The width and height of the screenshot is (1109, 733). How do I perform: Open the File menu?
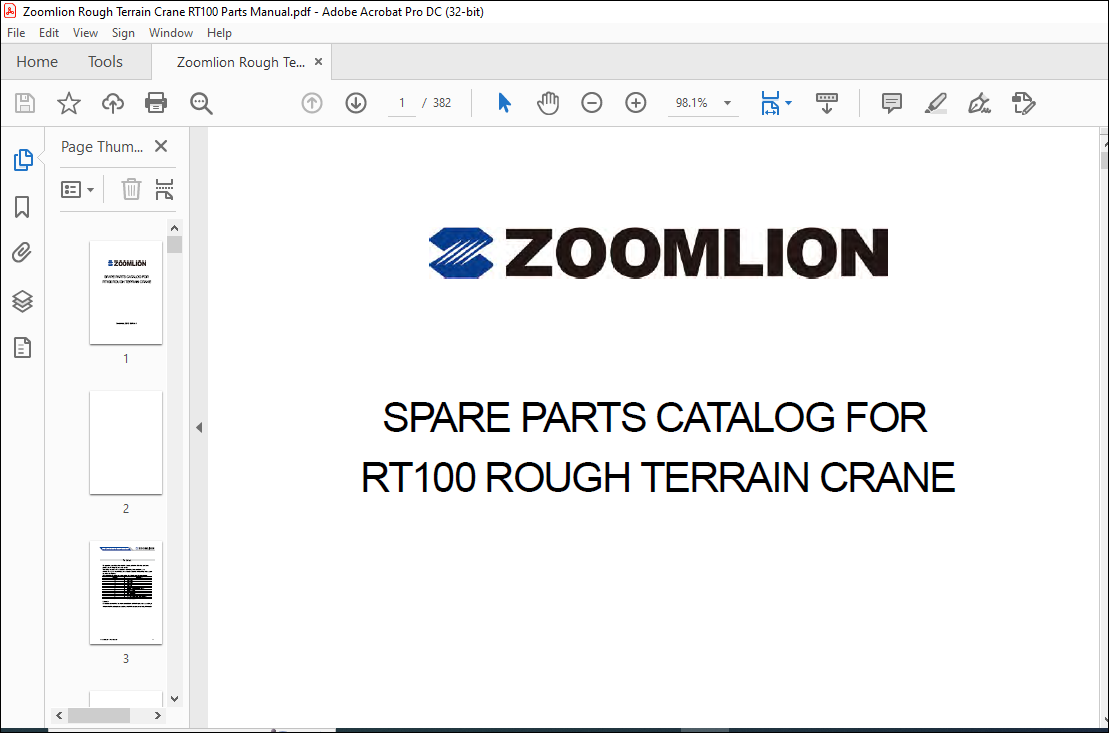(16, 33)
